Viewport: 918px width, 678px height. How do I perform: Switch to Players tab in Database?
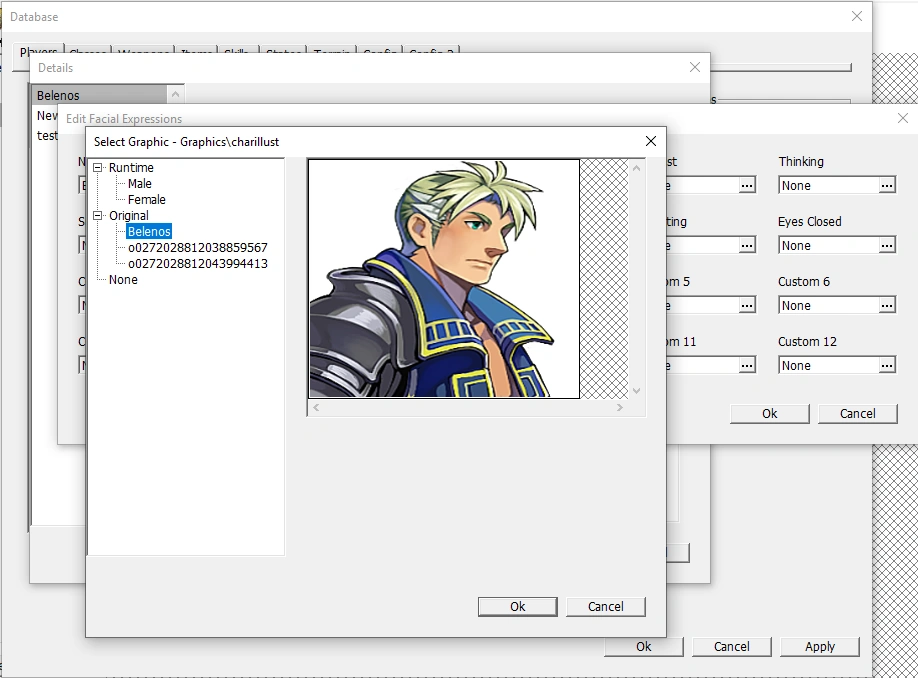[x=39, y=52]
